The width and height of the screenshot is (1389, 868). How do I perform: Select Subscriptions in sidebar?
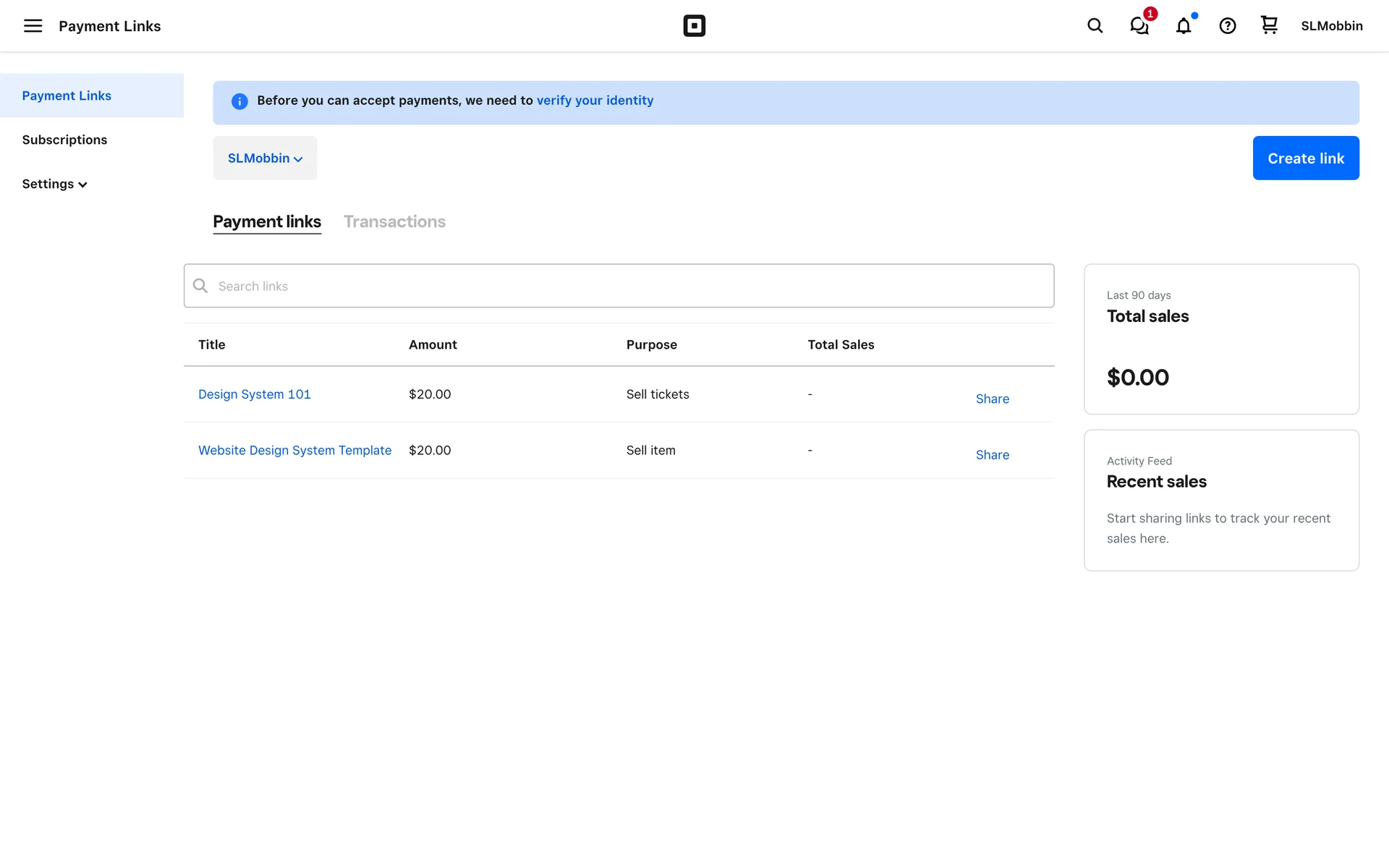pos(64,140)
